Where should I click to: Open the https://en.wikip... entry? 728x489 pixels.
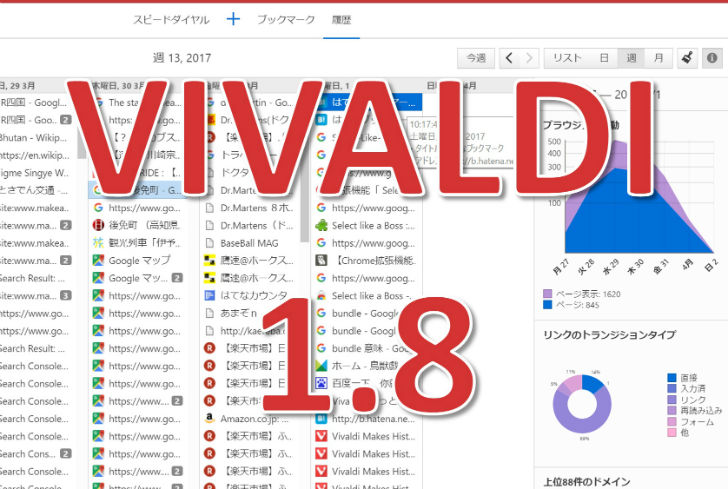33,155
